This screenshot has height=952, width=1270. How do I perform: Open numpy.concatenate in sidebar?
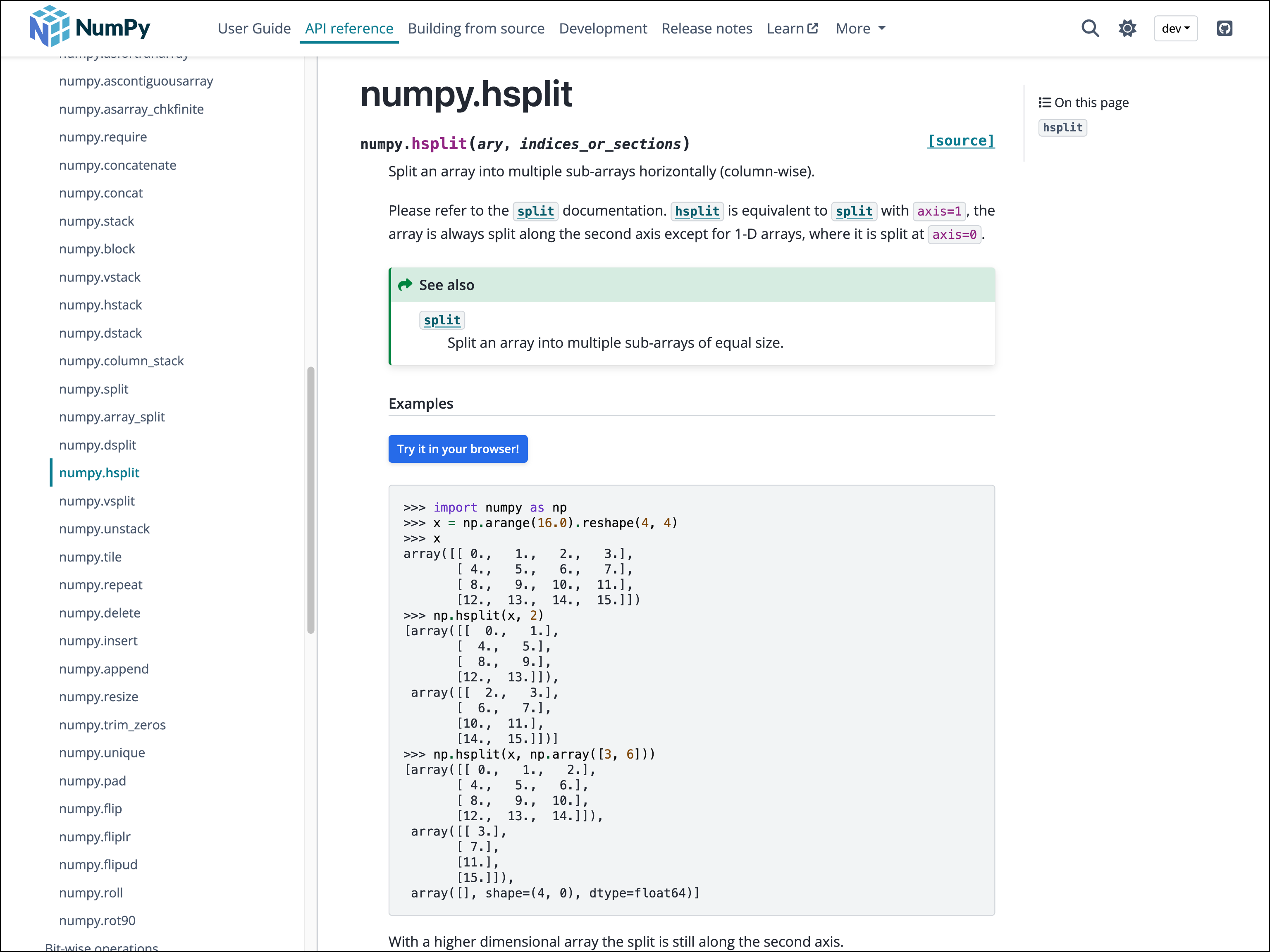click(x=118, y=165)
